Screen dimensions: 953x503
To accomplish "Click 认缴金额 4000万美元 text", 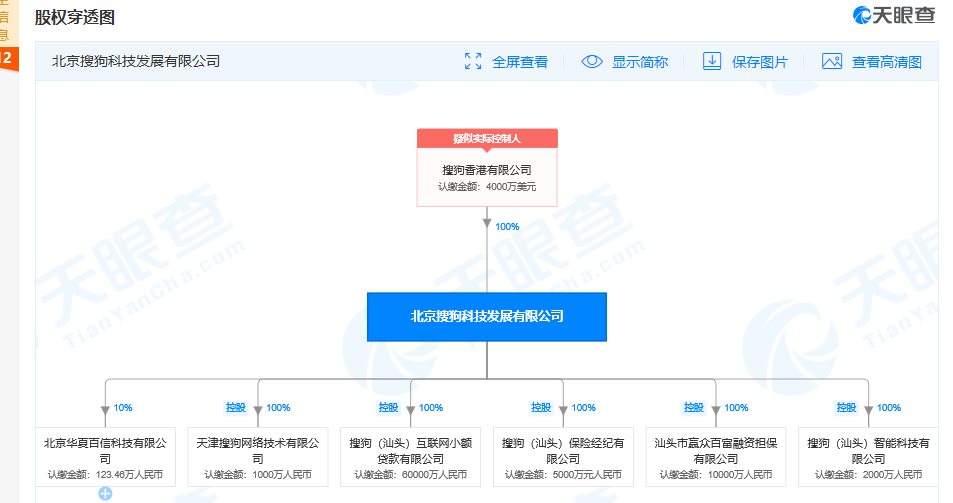I will coord(487,187).
